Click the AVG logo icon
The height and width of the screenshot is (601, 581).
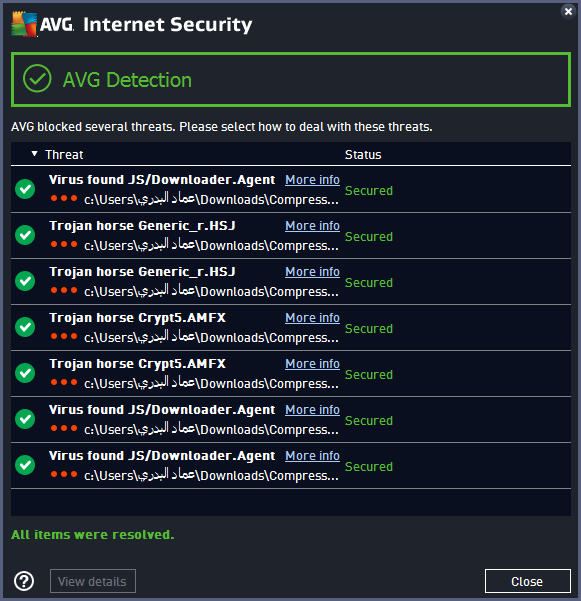pos(25,24)
